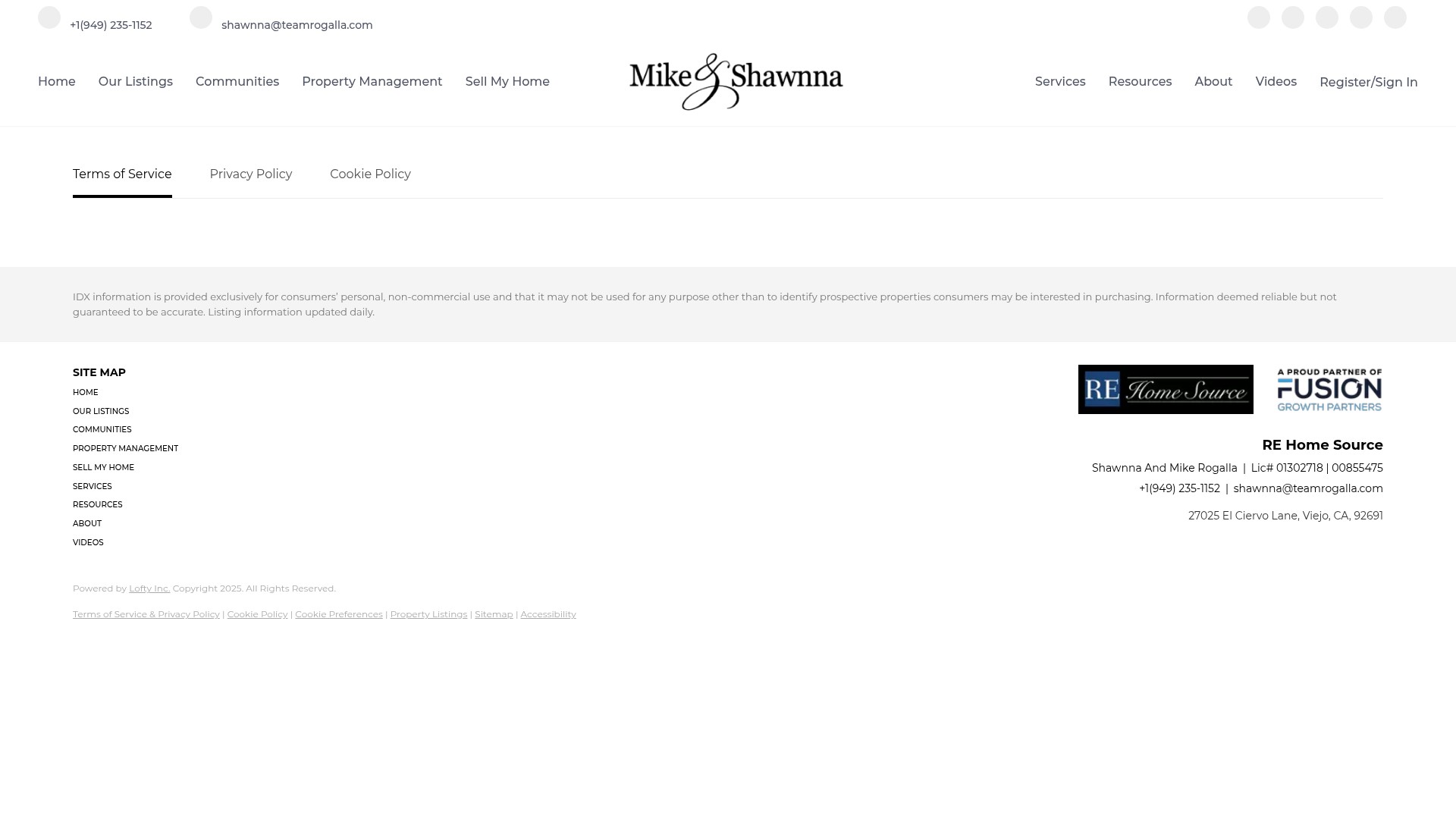
Task: Open Terms of Service & Privacy Policy footer link
Action: (x=146, y=614)
